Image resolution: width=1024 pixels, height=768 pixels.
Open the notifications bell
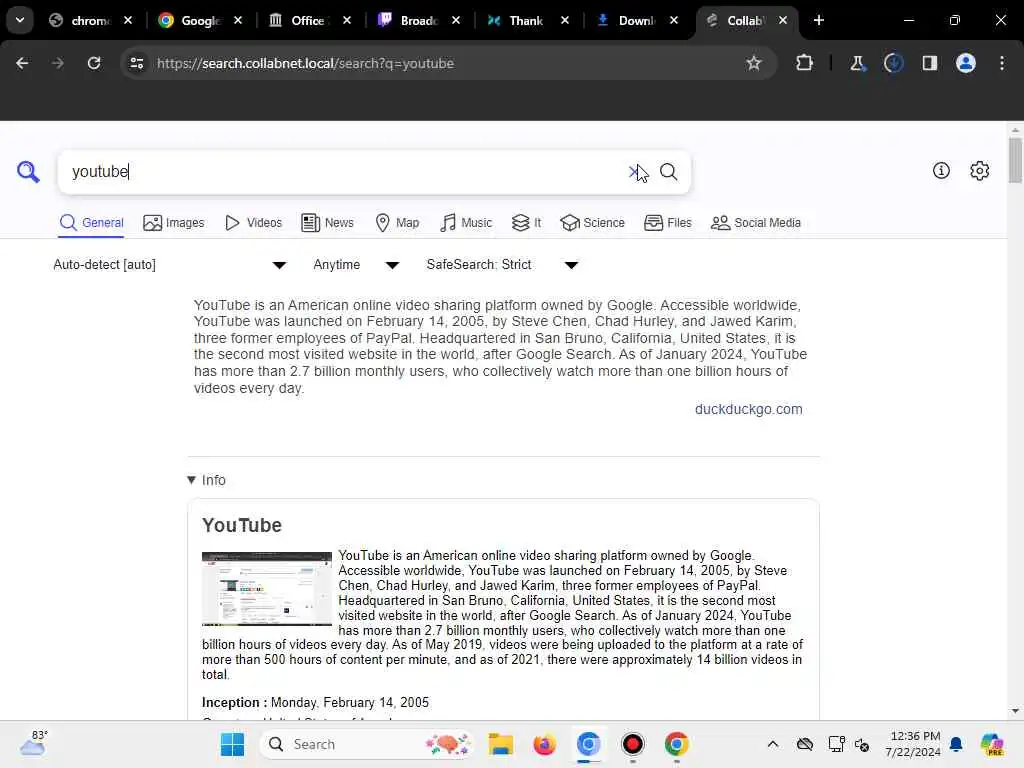956,744
